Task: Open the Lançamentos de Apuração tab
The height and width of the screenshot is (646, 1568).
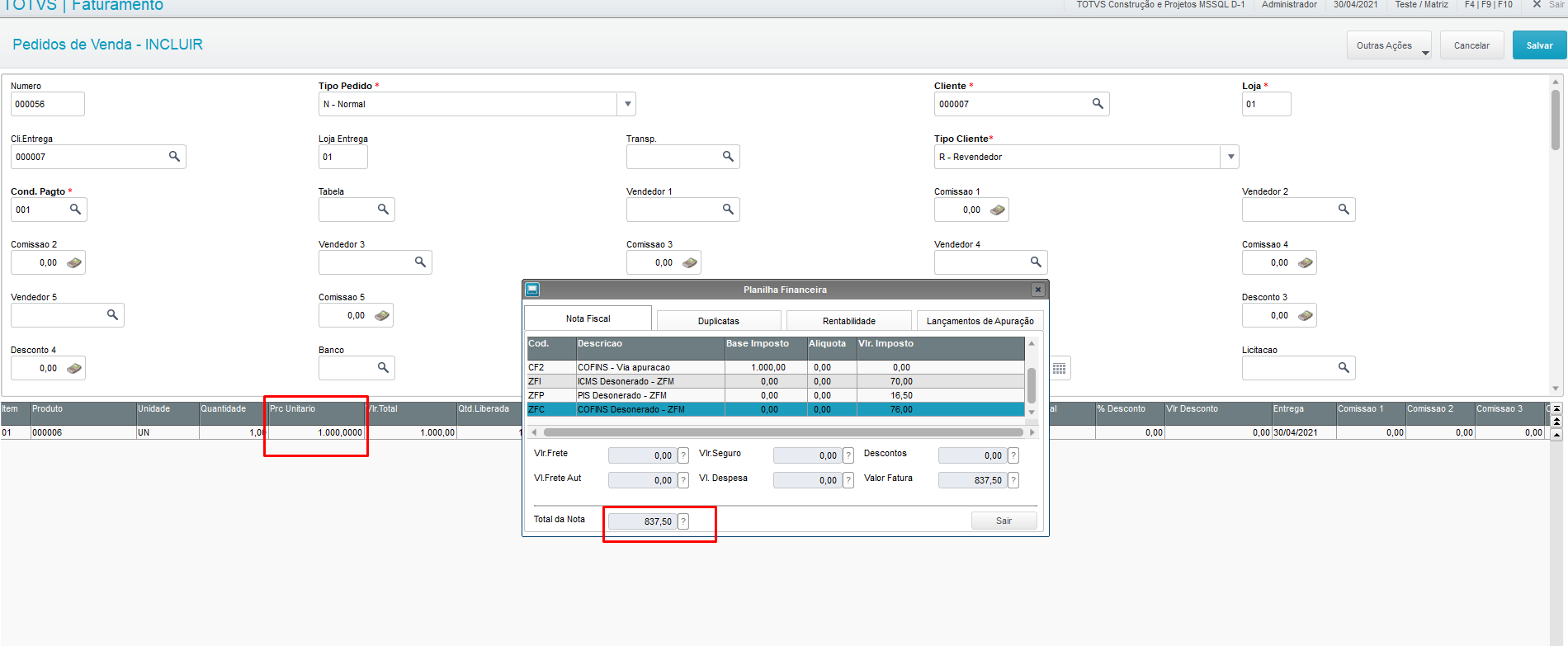Action: [x=980, y=321]
